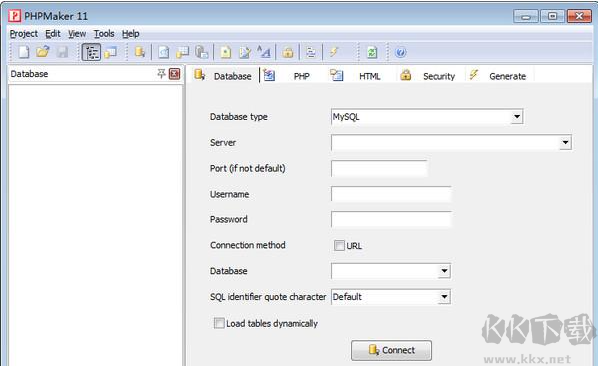
Task: Open a project via folder icon
Action: pos(43,52)
